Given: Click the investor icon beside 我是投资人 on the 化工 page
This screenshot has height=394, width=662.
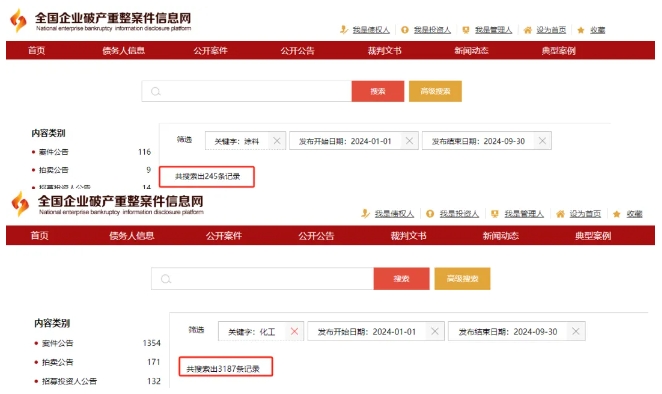Looking at the screenshot, I should coord(430,214).
